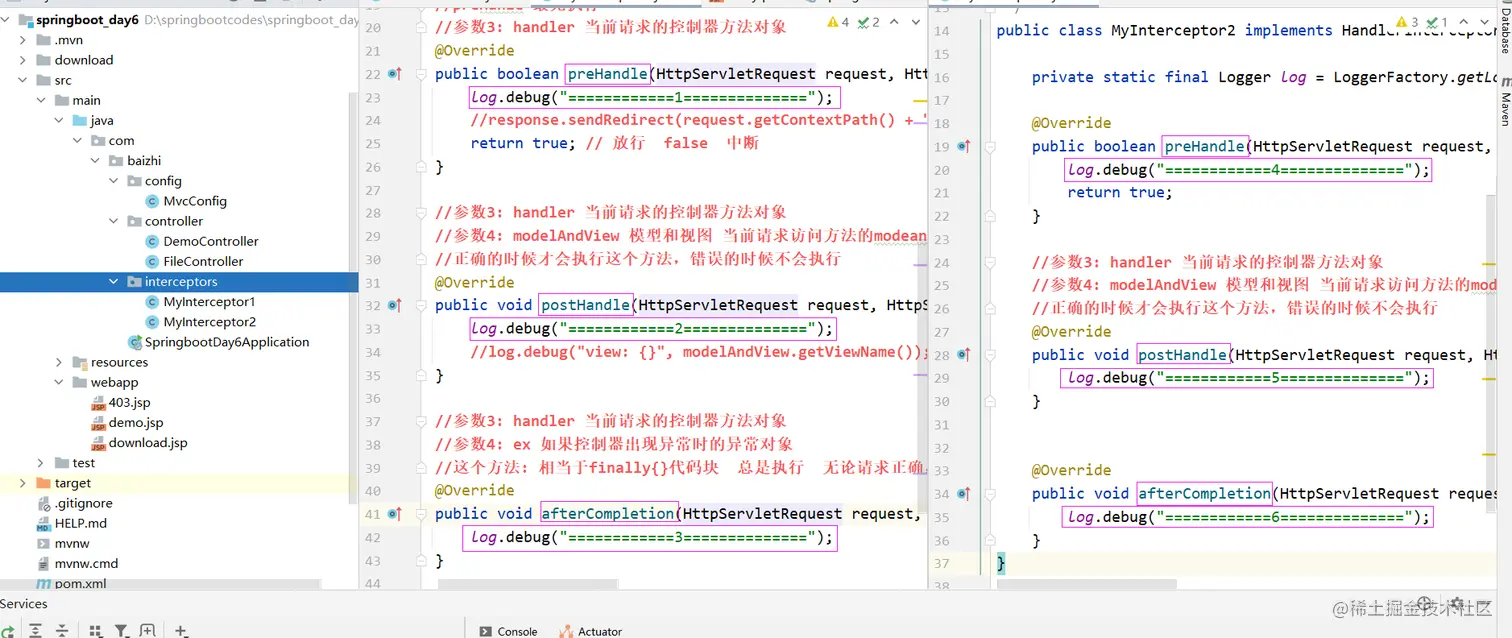Go to previous highlighted error in left editor

point(894,22)
